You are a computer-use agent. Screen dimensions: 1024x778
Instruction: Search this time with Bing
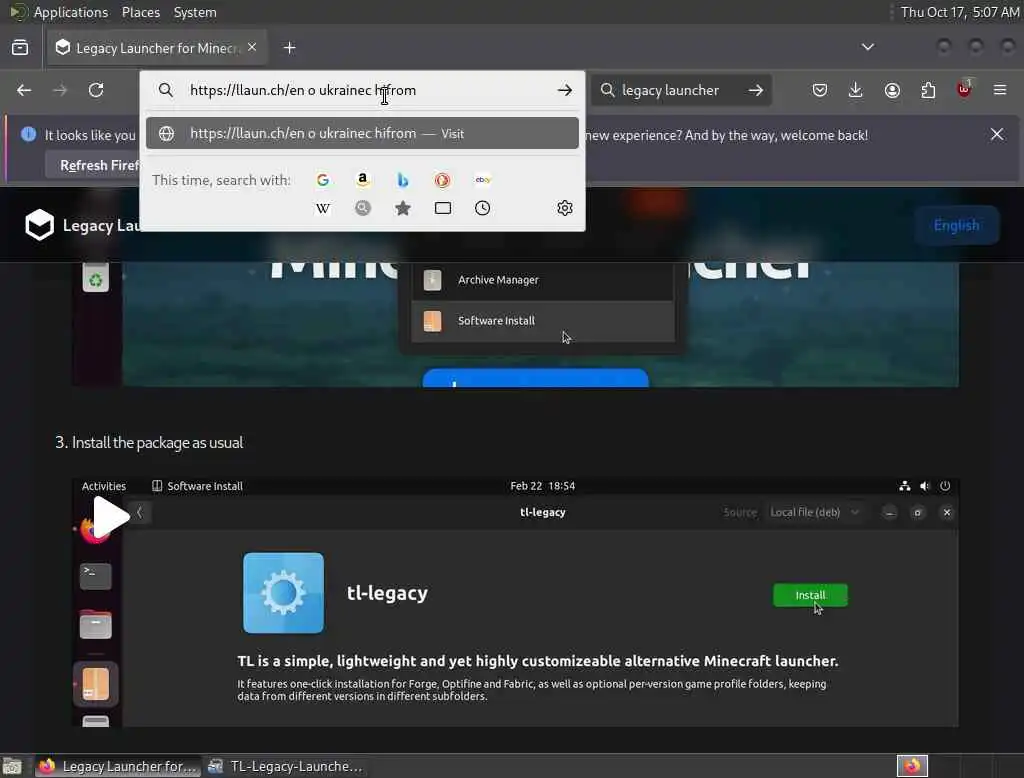pos(403,180)
